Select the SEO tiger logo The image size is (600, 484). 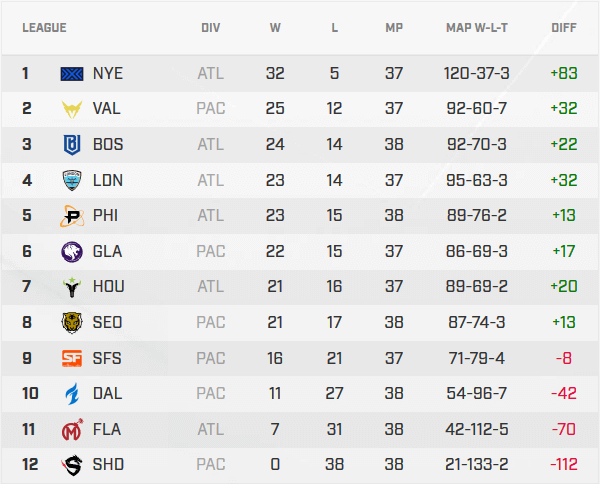73,323
